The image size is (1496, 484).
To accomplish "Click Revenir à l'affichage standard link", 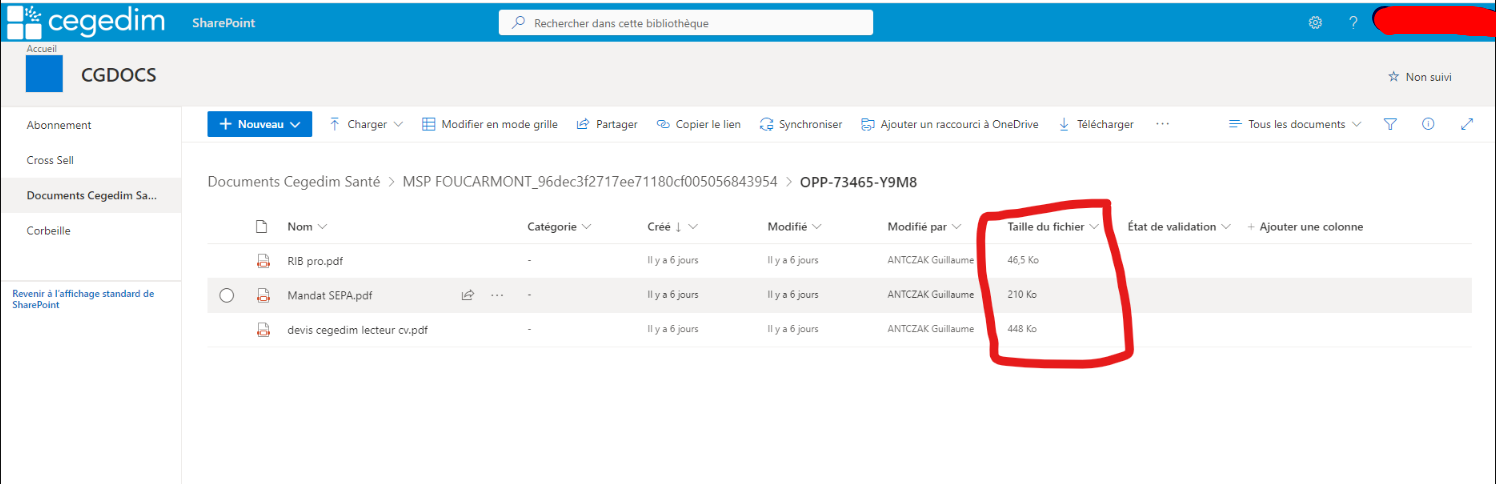I will (x=83, y=299).
